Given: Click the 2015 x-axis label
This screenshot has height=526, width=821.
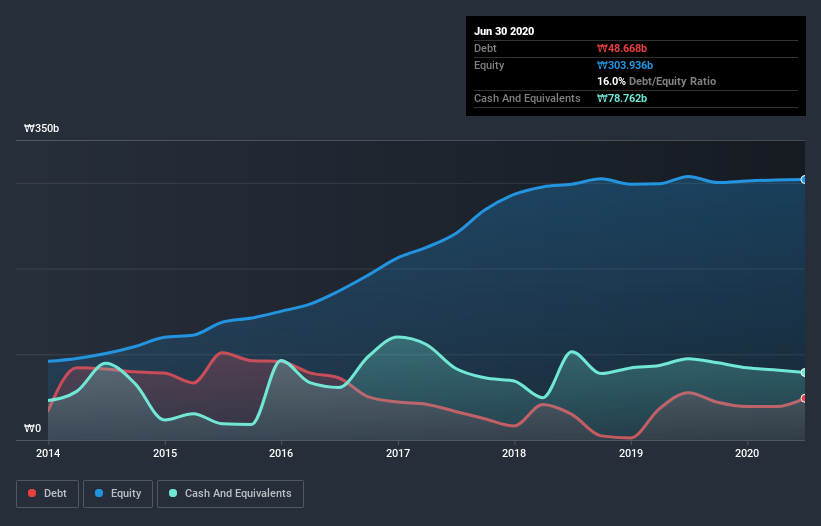Looking at the screenshot, I should click(165, 453).
